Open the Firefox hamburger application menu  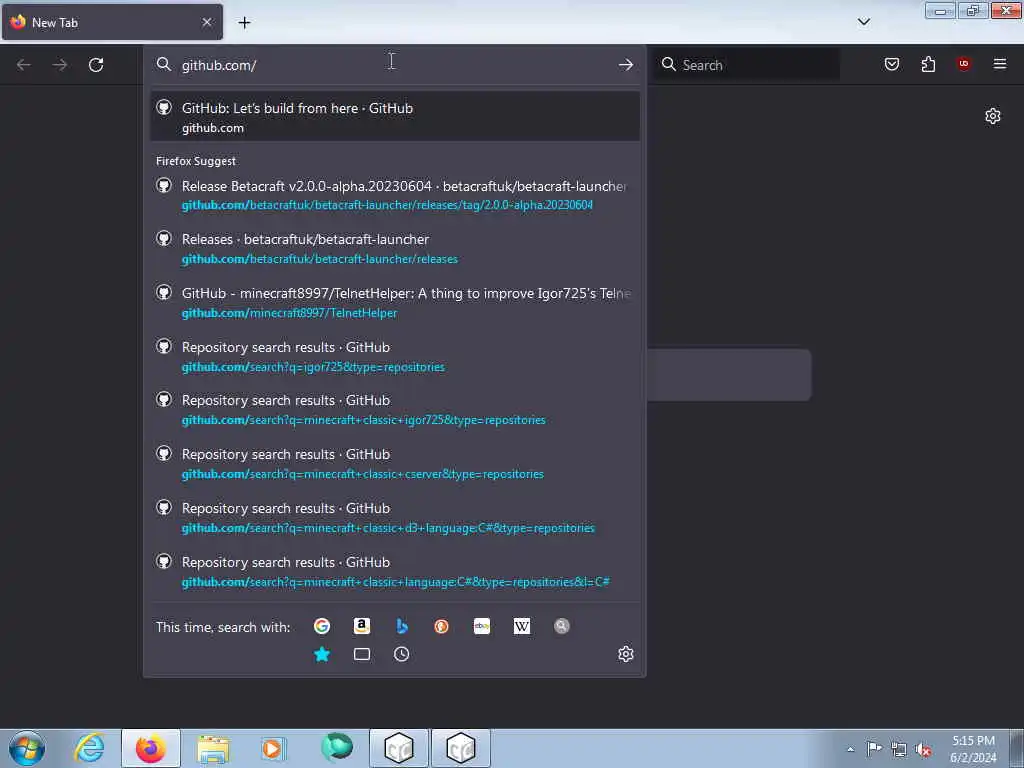(999, 64)
